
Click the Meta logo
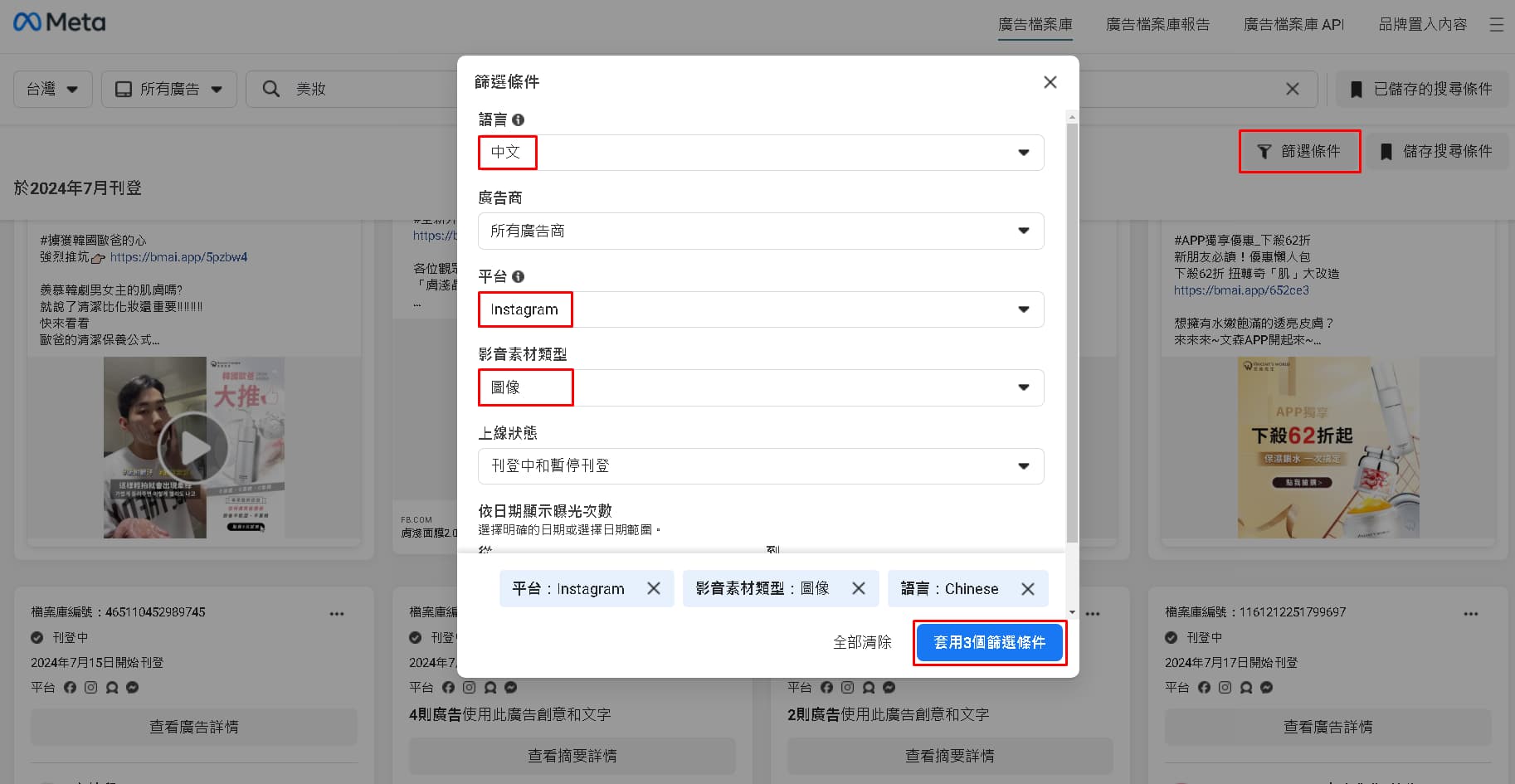(x=59, y=22)
